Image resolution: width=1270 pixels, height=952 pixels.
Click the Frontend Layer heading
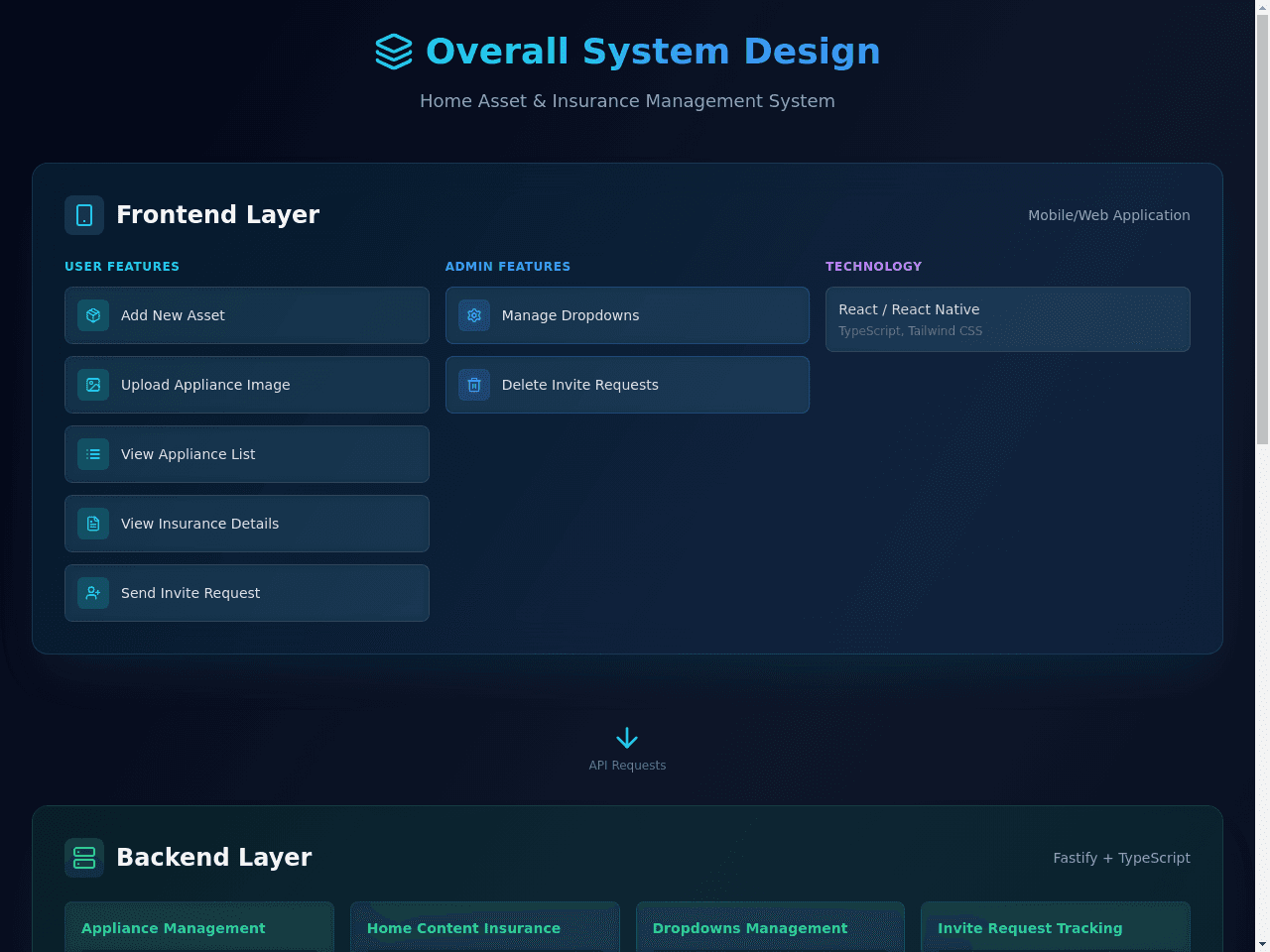click(218, 215)
